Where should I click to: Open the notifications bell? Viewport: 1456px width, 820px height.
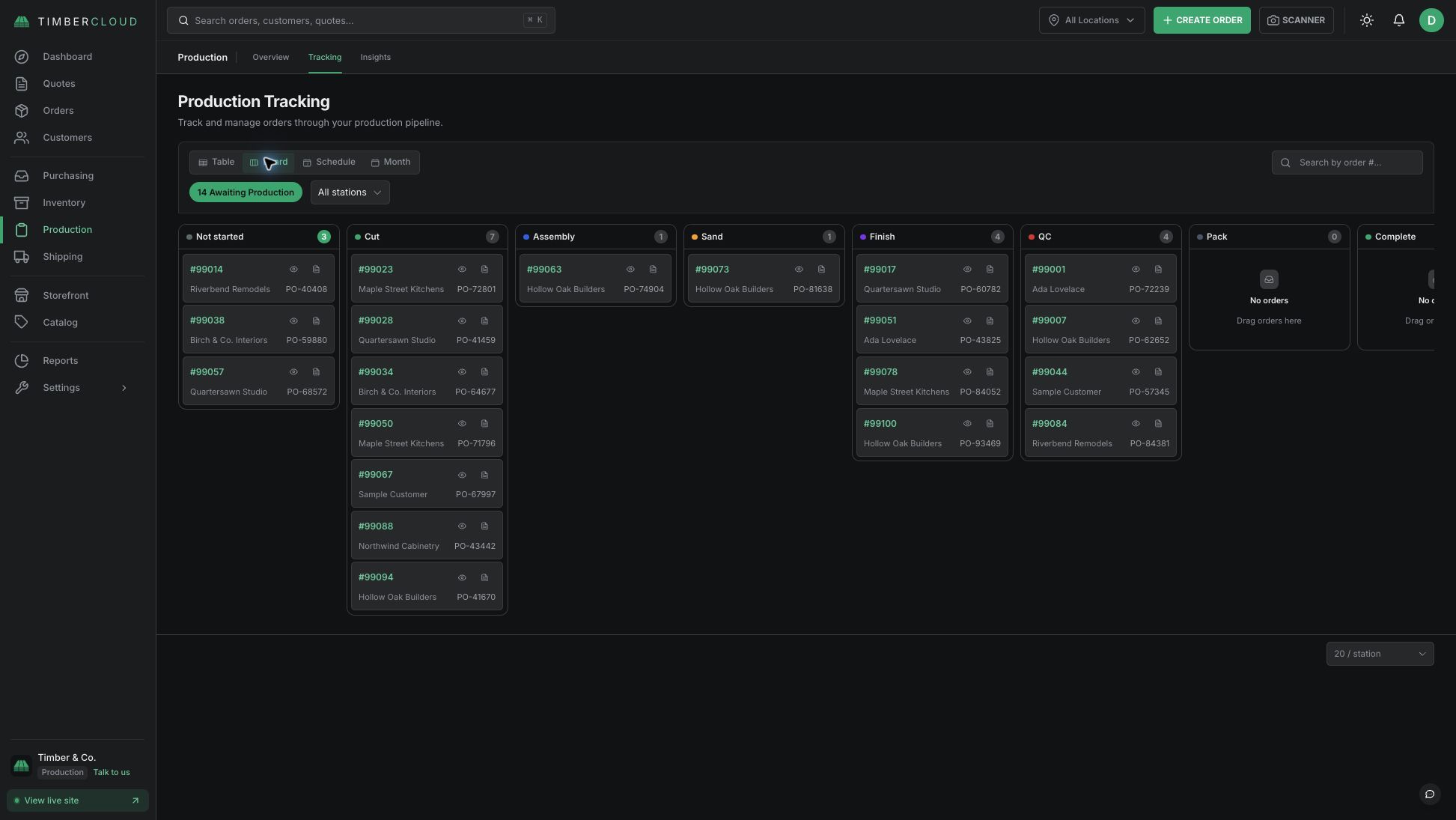tap(1399, 20)
